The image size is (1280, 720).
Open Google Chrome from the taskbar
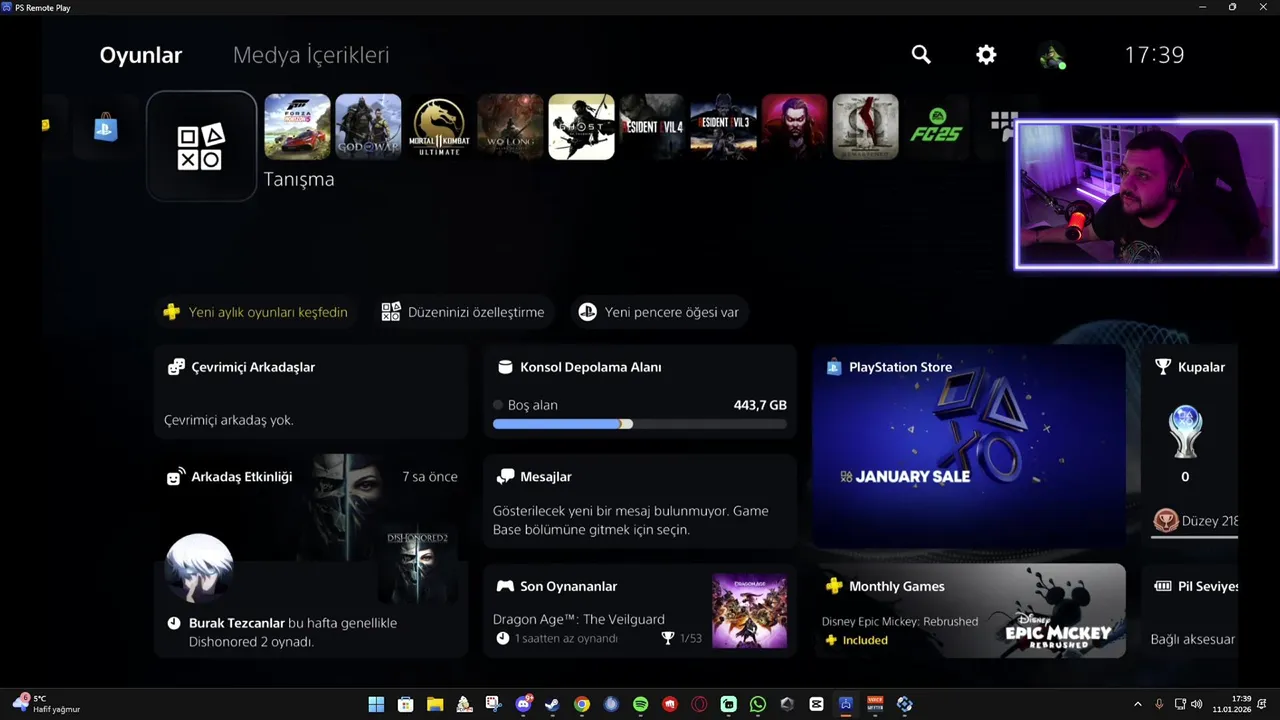coord(582,704)
